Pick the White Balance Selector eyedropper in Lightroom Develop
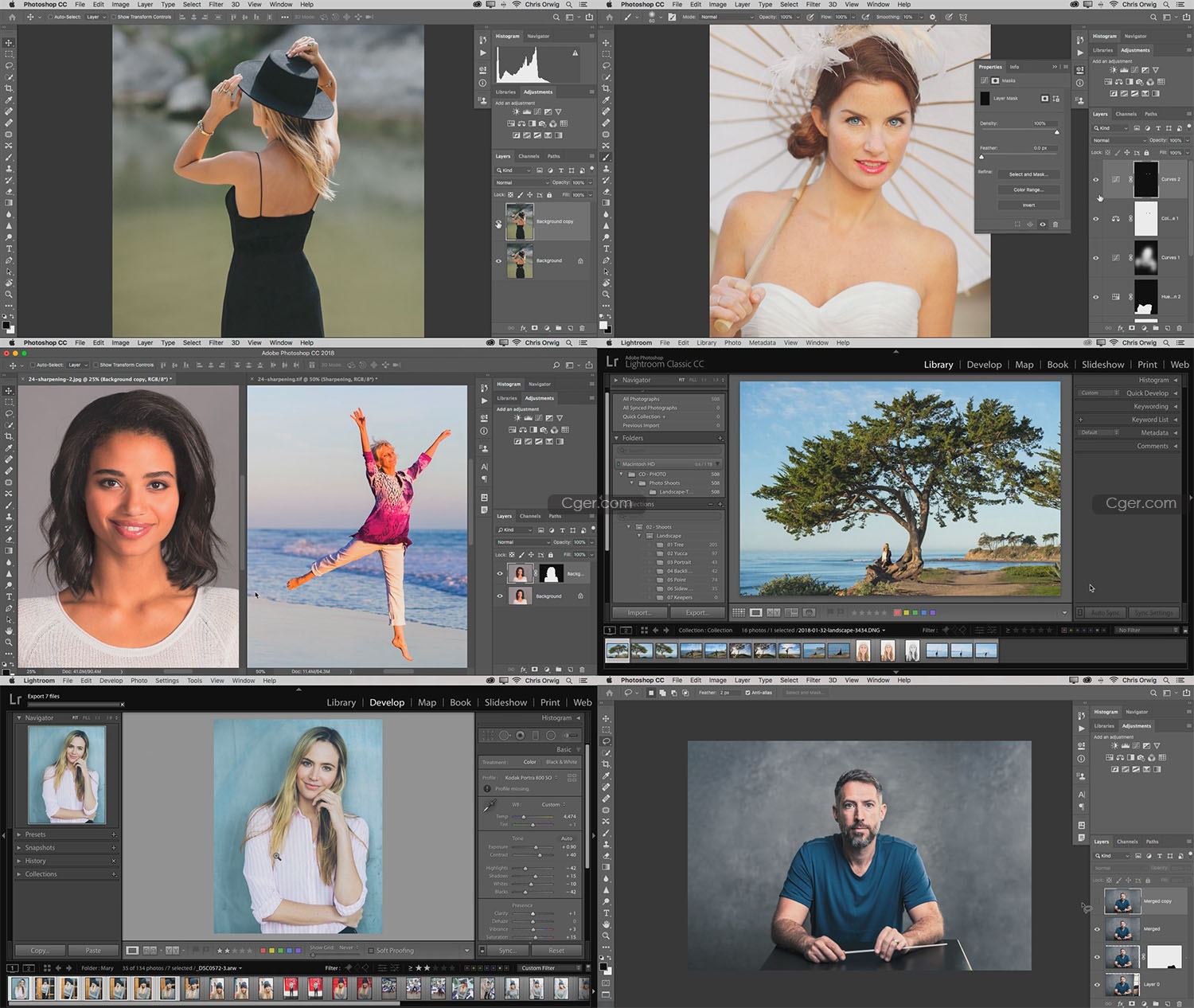Image resolution: width=1194 pixels, height=1008 pixels. 490,806
